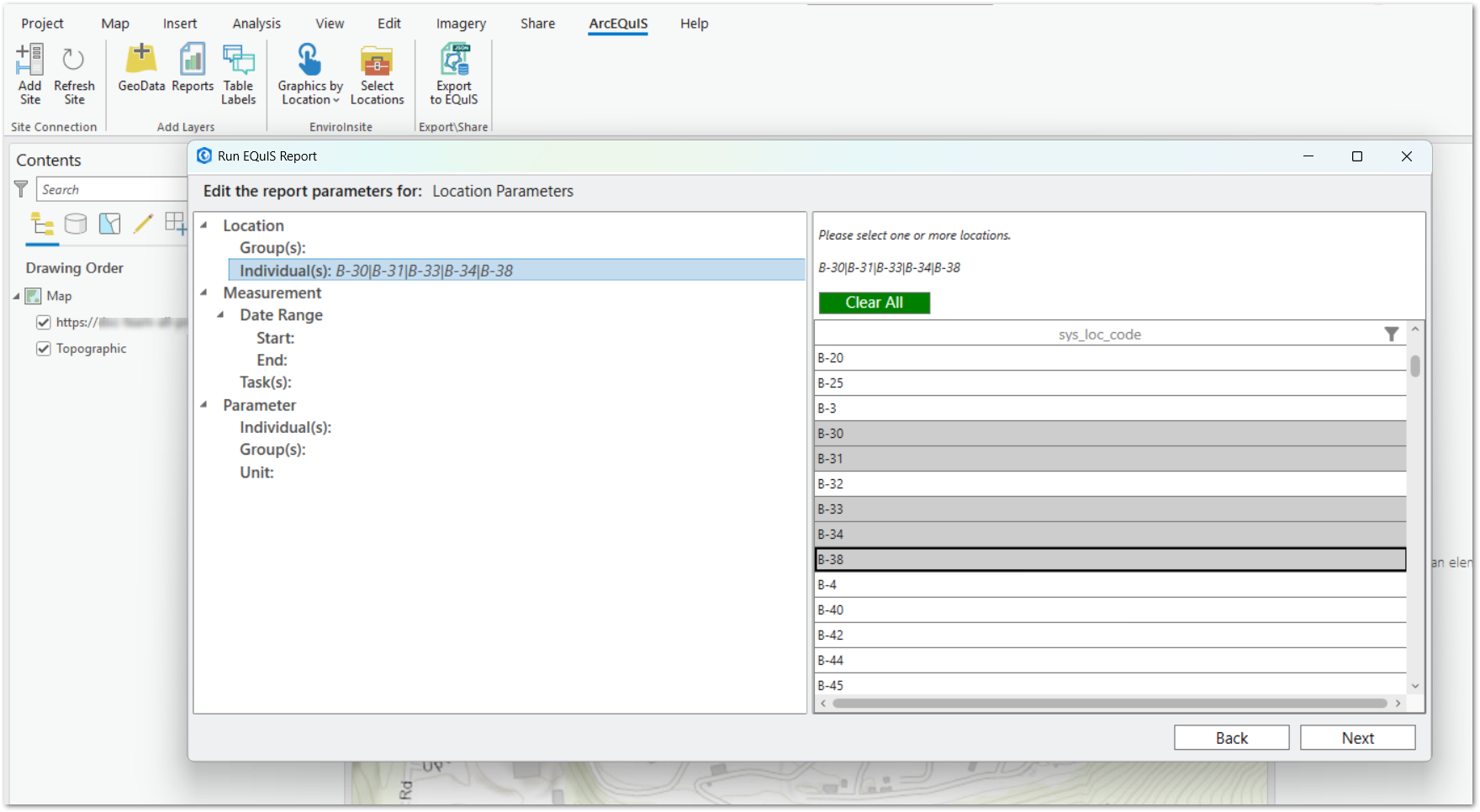Viewport: 1480px width, 812px height.
Task: Toggle the https layer visibility checkbox
Action: click(44, 322)
